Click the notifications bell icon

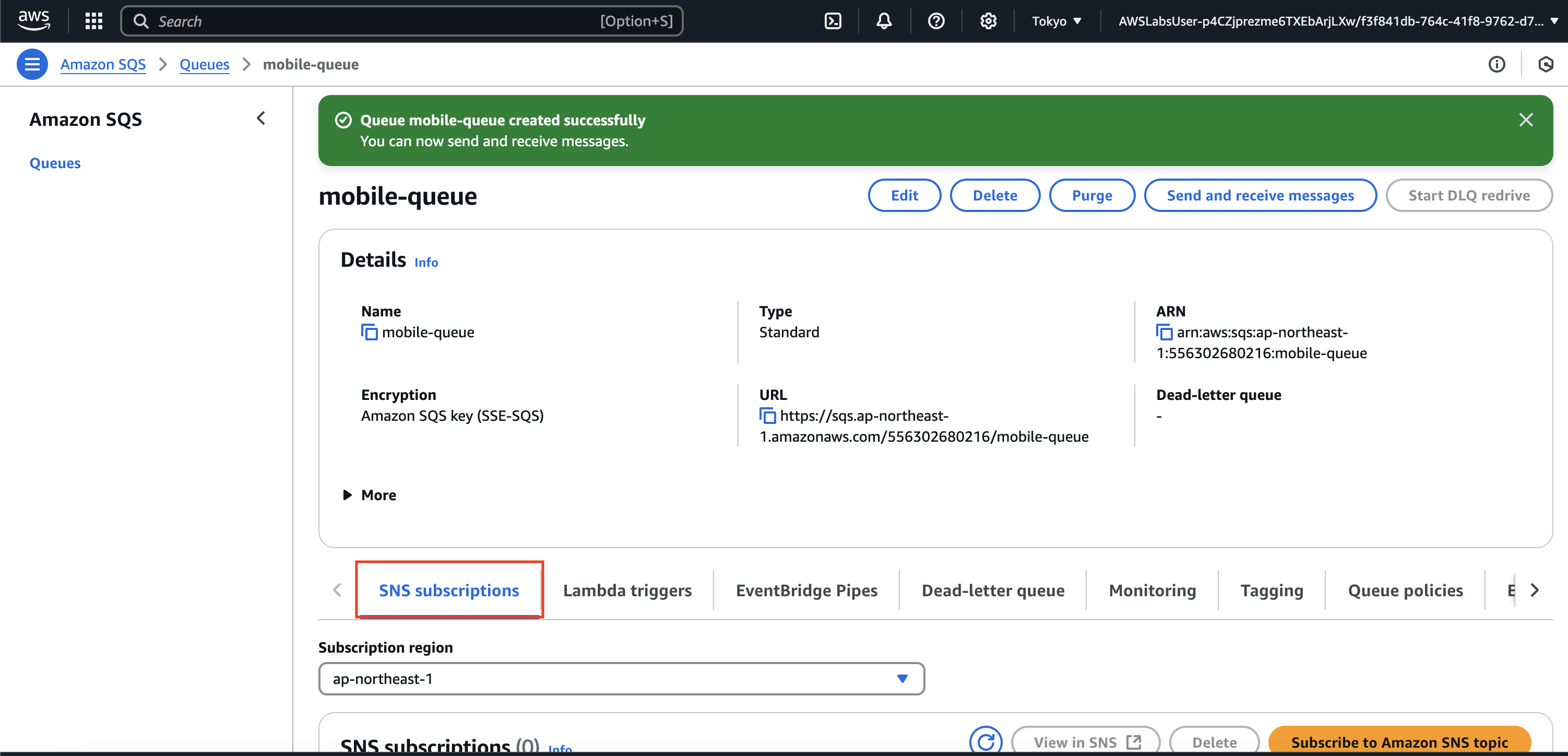pos(884,21)
